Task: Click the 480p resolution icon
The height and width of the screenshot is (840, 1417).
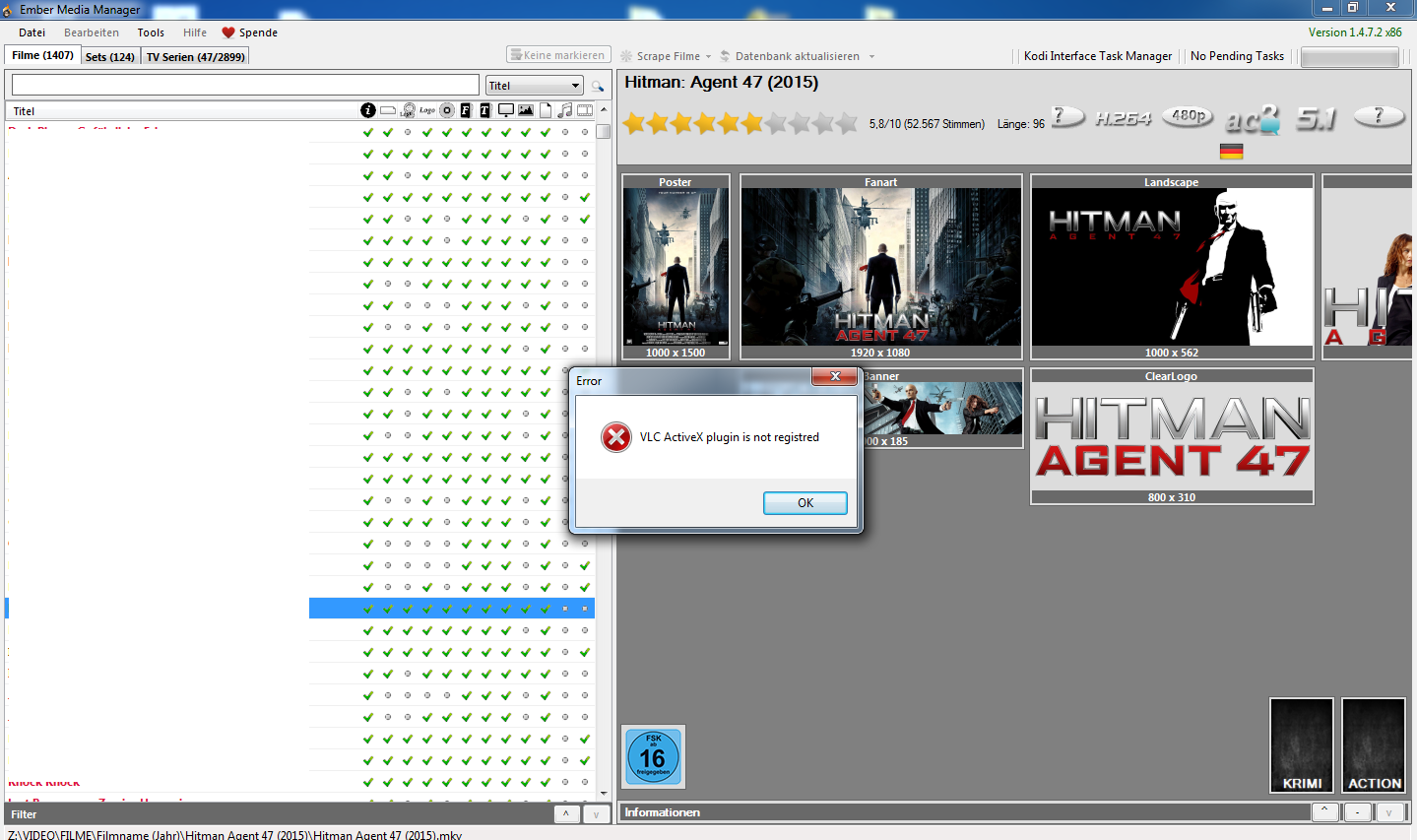Action: pos(1189,116)
